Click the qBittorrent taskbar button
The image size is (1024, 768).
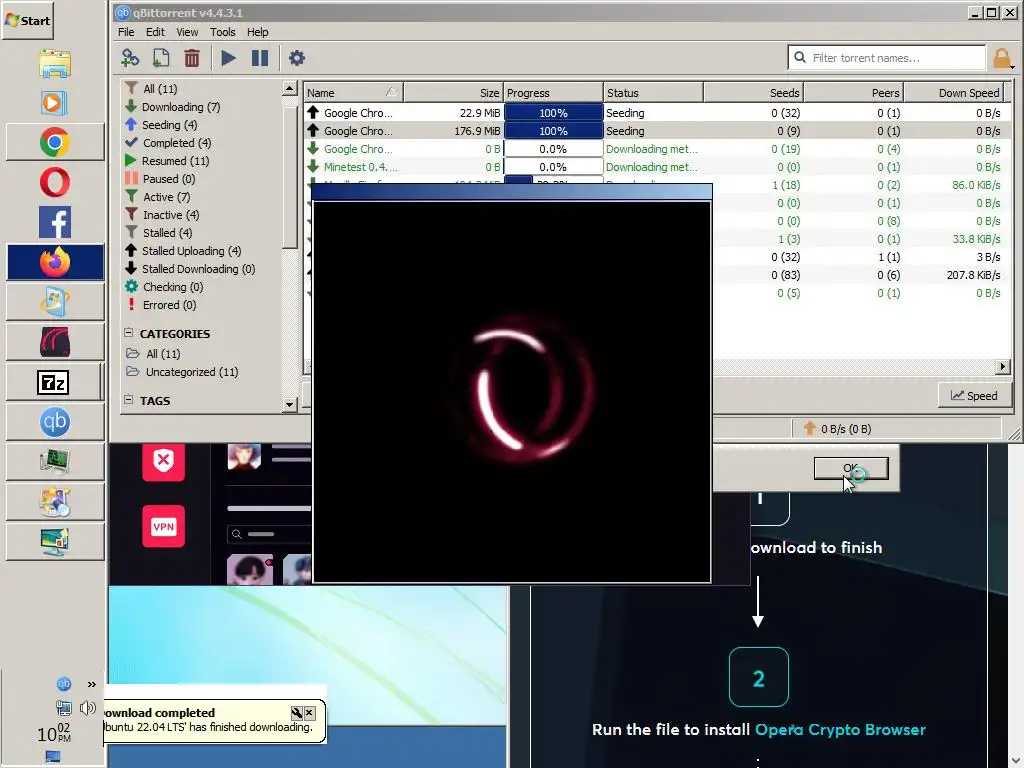pyautogui.click(x=55, y=422)
